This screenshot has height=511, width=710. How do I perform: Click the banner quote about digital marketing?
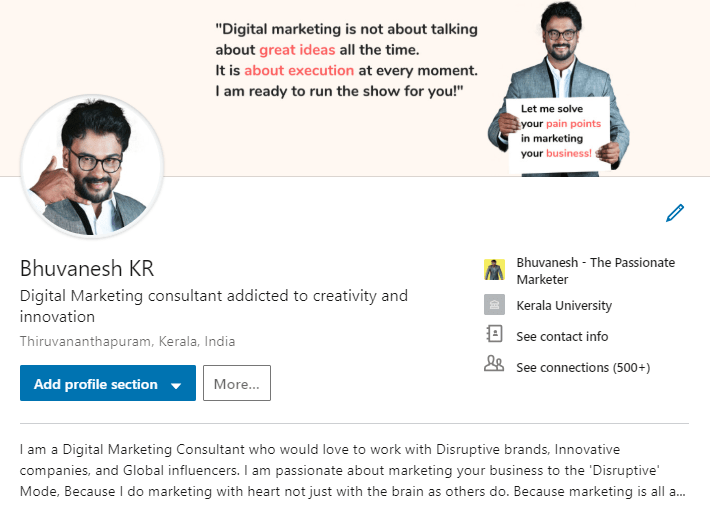point(346,60)
